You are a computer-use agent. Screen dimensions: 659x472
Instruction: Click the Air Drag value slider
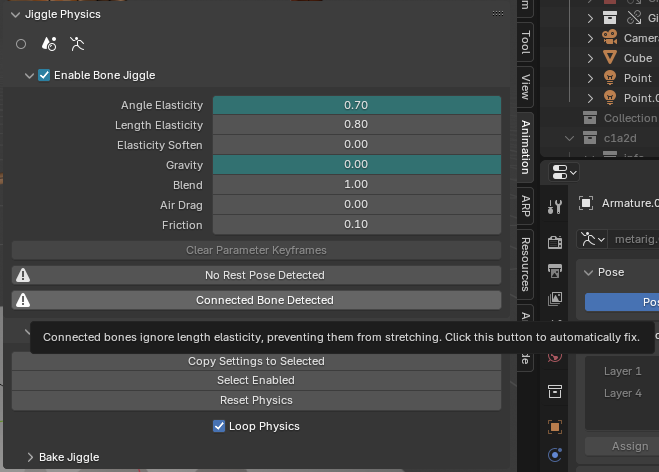(357, 205)
